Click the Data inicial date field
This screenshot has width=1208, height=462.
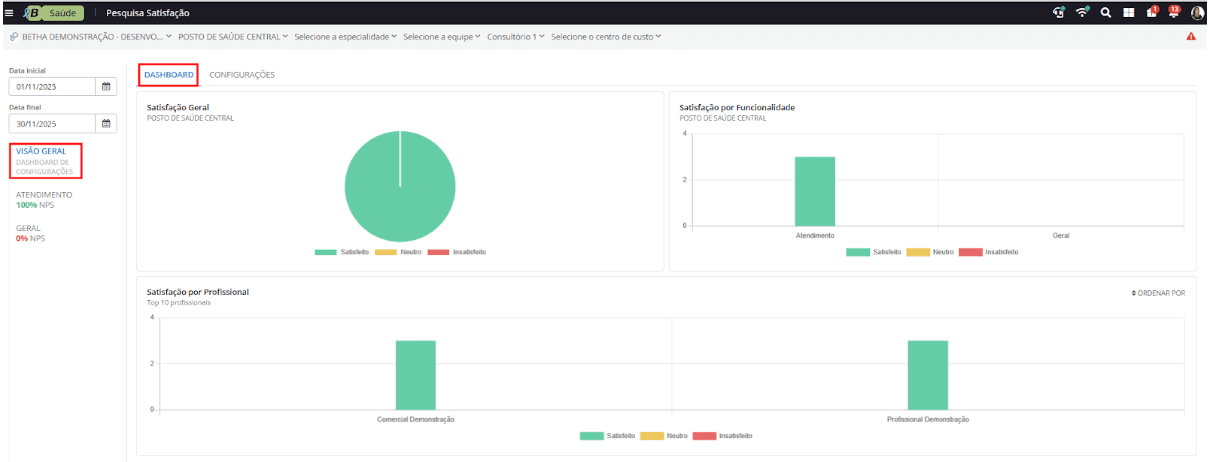pyautogui.click(x=50, y=87)
